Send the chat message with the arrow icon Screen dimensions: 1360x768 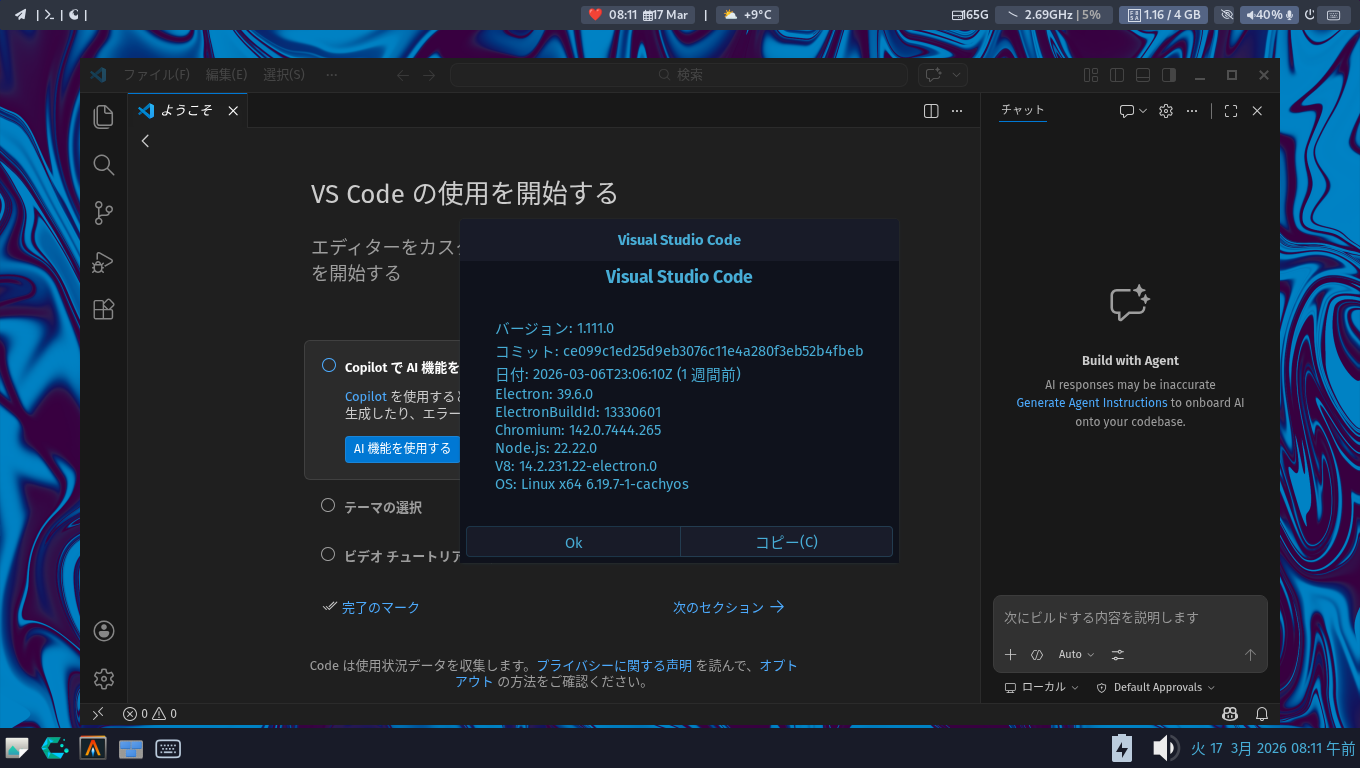[1250, 654]
